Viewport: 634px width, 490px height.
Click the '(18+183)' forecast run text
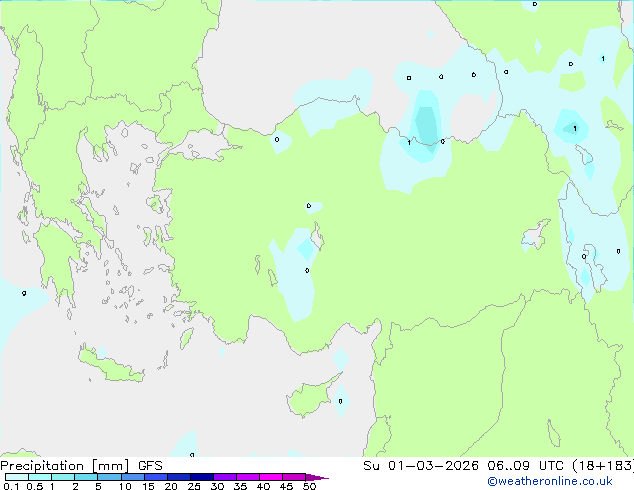pos(603,466)
